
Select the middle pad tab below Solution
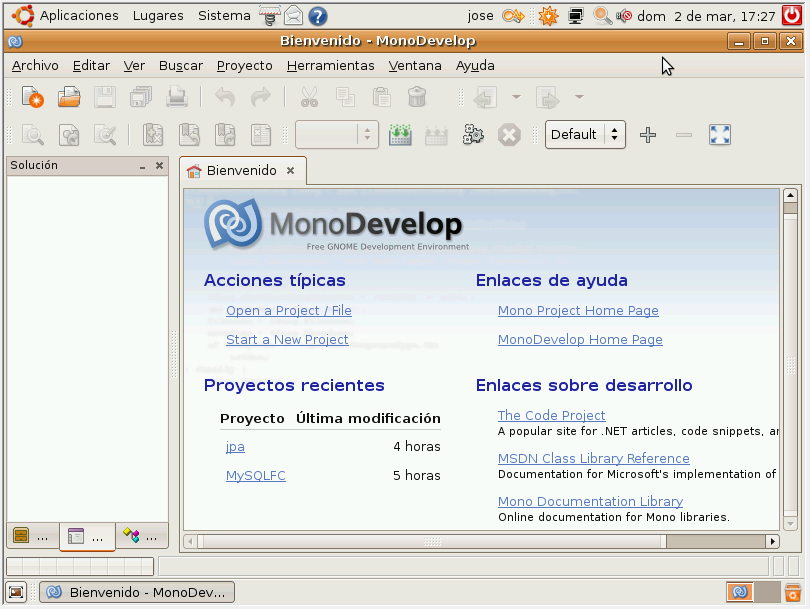click(87, 536)
